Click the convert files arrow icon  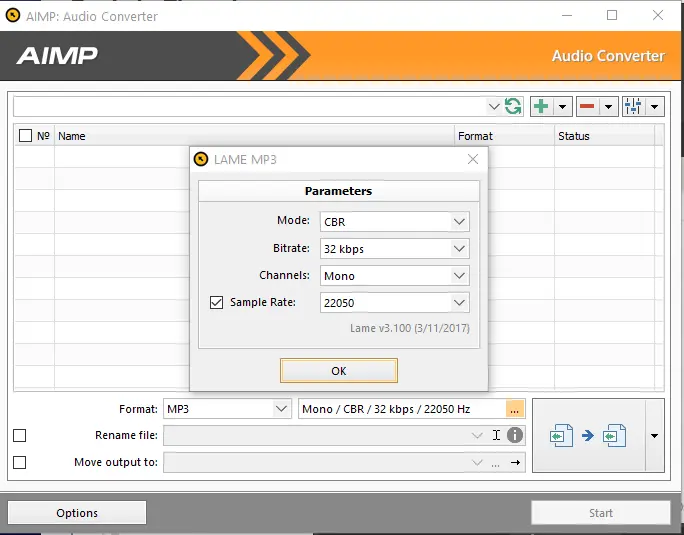coord(588,435)
